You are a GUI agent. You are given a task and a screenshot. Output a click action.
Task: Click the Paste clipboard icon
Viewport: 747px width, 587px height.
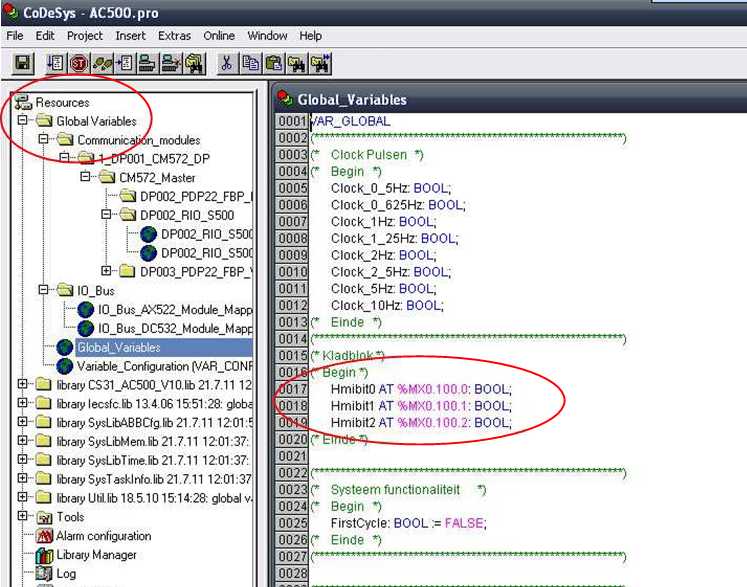point(271,64)
